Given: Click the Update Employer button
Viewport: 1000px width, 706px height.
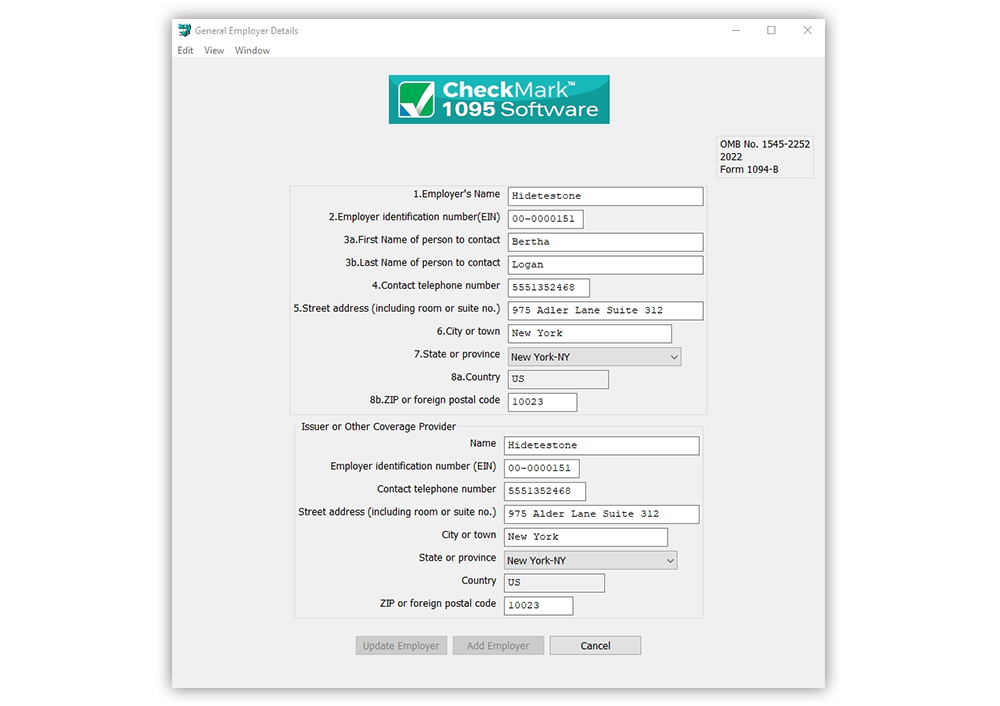Looking at the screenshot, I should pyautogui.click(x=401, y=645).
